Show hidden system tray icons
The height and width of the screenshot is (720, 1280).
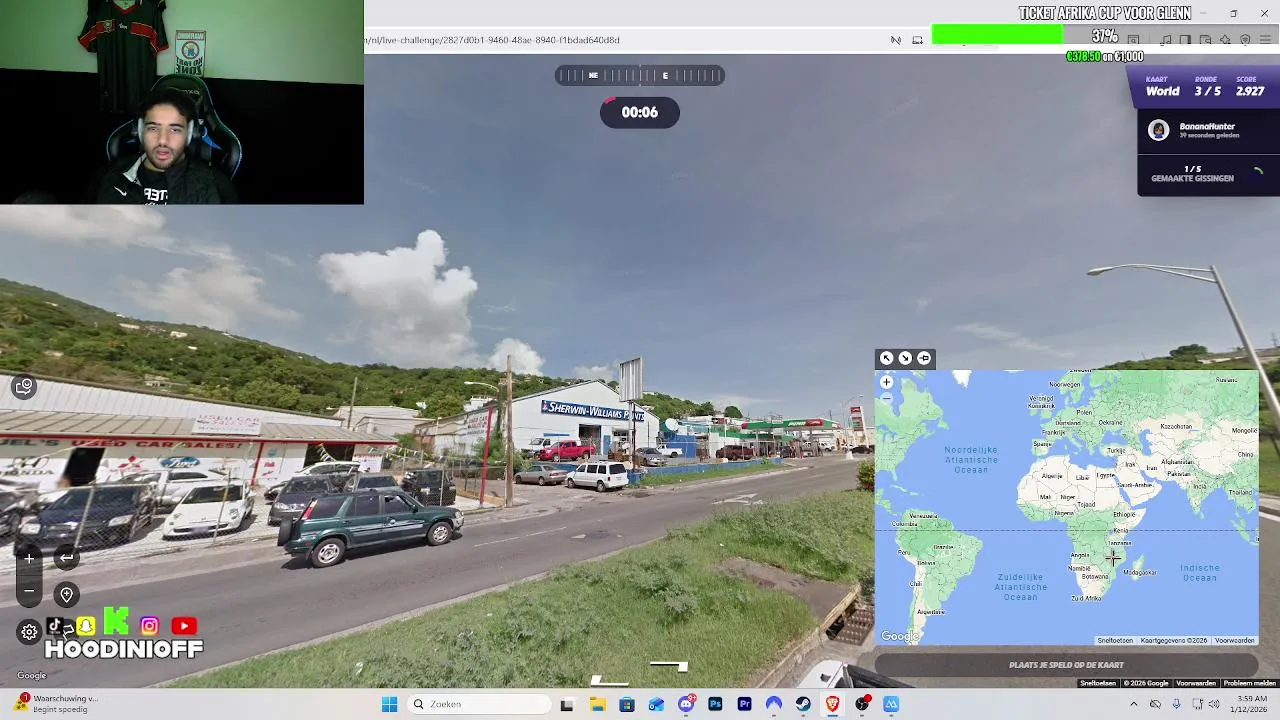(x=1133, y=704)
